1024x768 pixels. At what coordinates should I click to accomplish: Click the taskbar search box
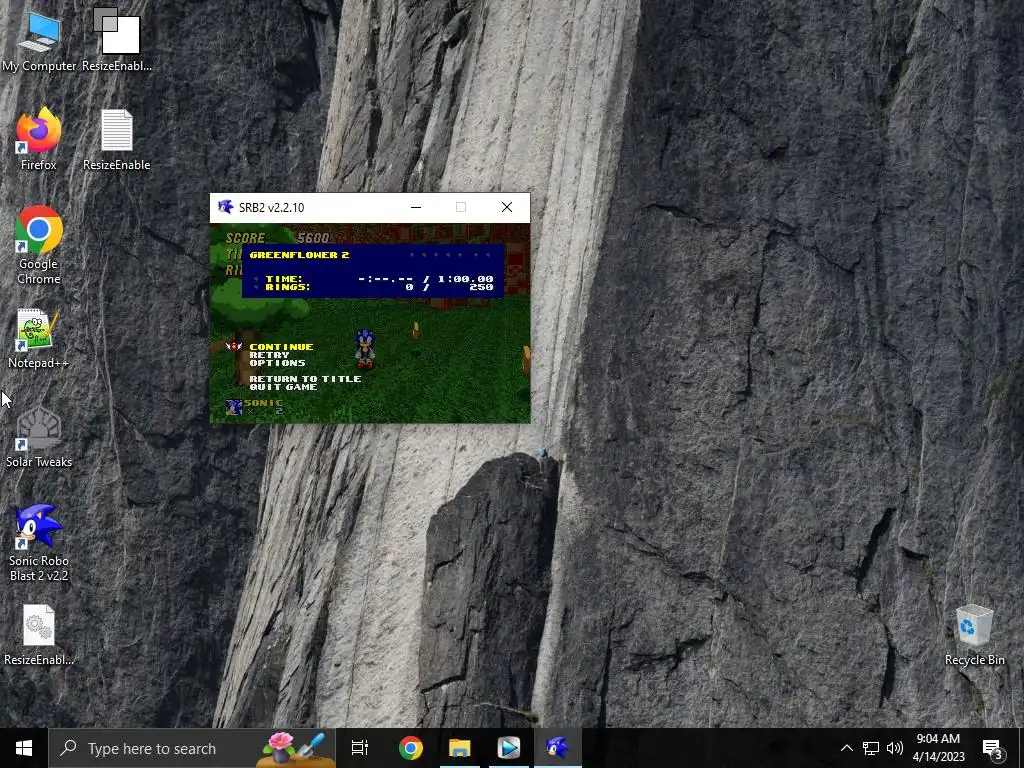(x=192, y=748)
